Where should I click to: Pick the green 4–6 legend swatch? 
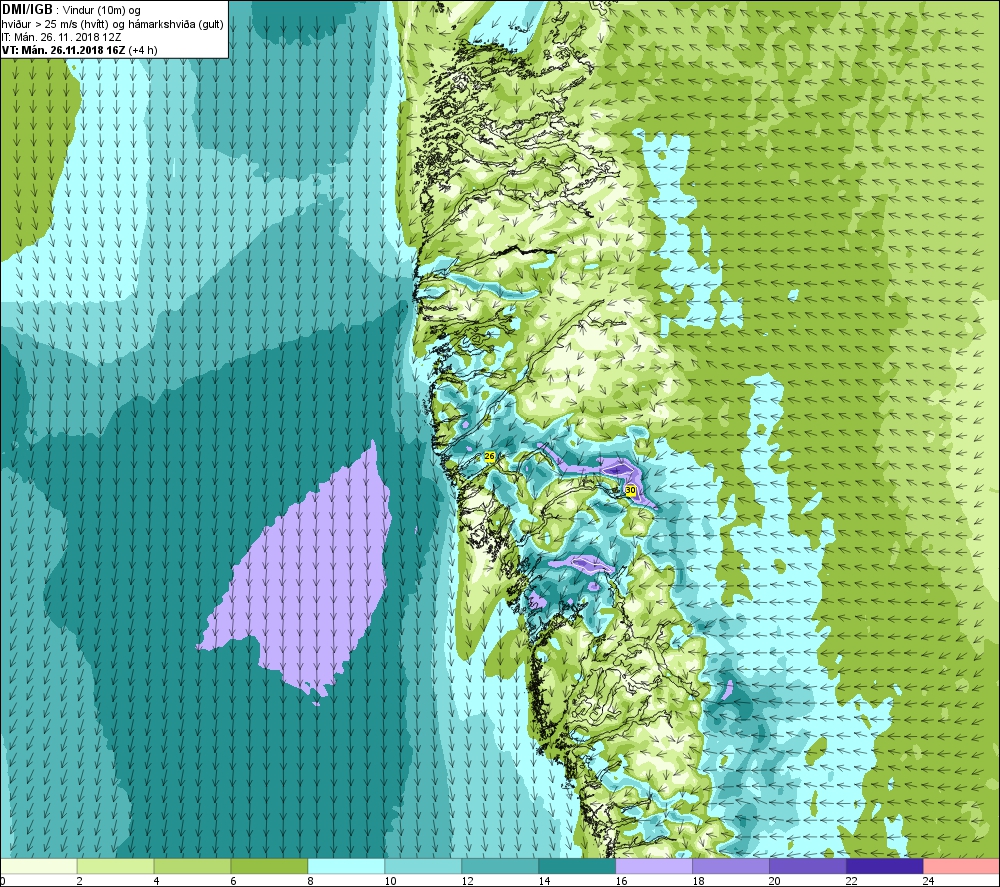coord(193,866)
